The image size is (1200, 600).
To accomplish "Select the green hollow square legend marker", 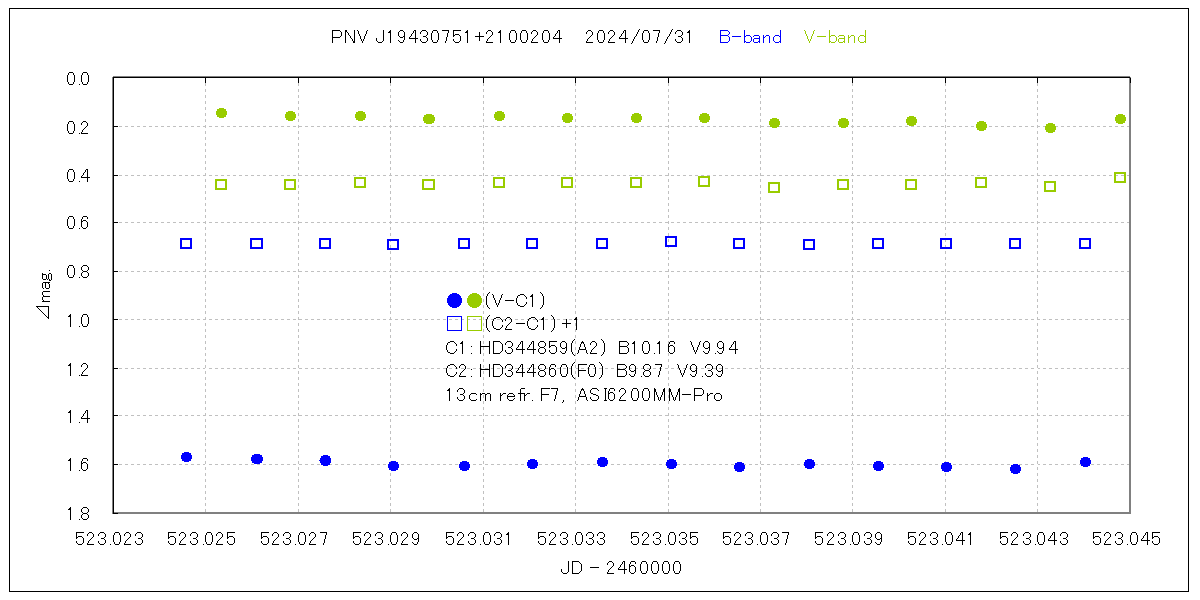I will (474, 323).
